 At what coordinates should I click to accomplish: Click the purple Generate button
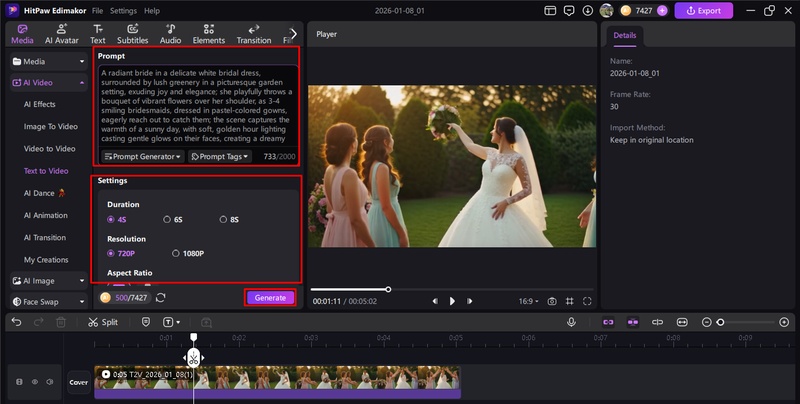coord(270,297)
